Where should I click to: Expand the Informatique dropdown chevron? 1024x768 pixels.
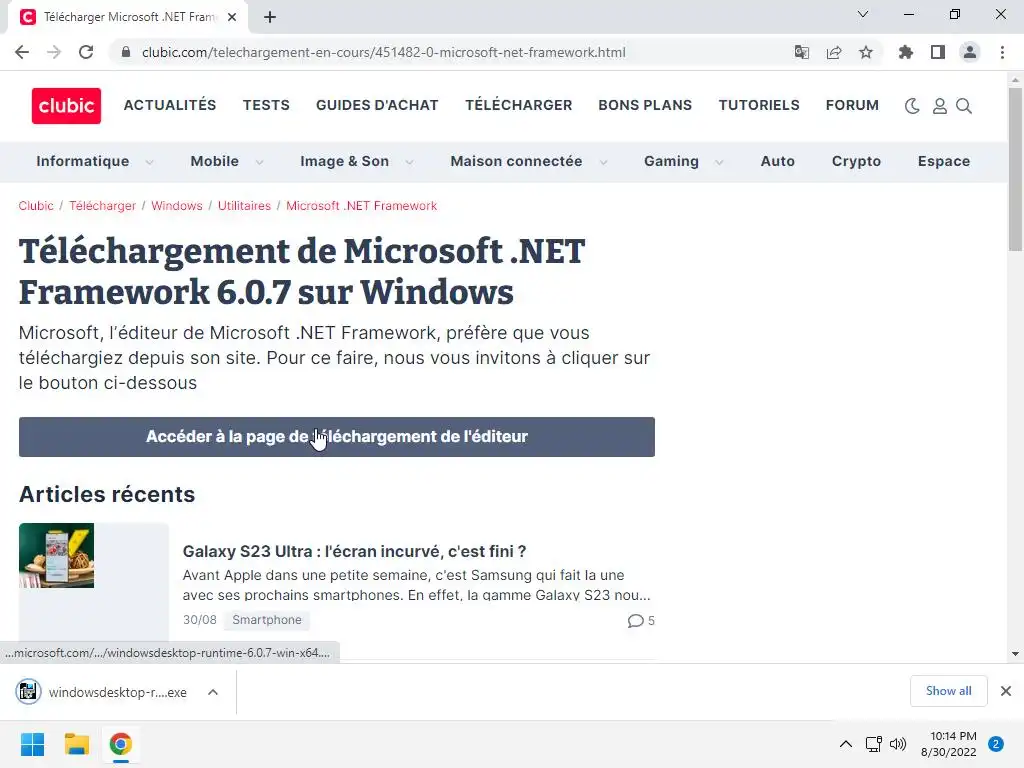tap(150, 162)
